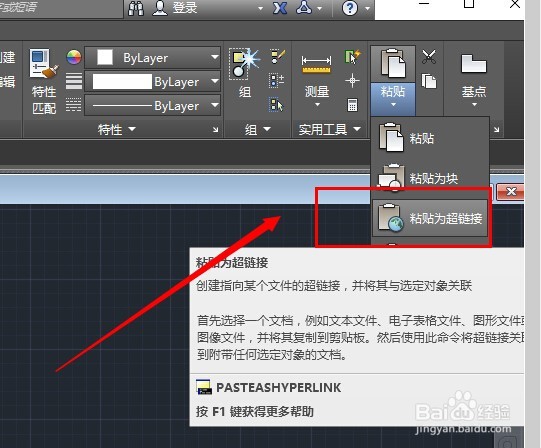Open the Quick Calculator icon
Viewport: 541px width, 448px height.
point(352,105)
